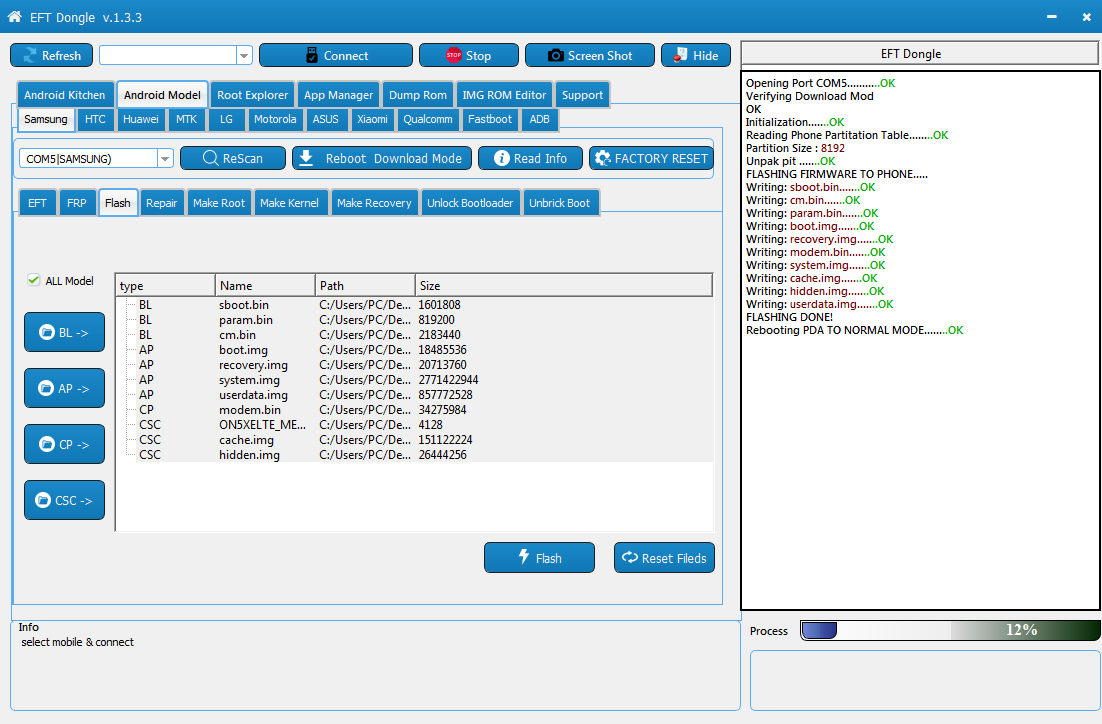Viewport: 1102px width, 724px height.
Task: Click the folder icon on CSC button
Action: tap(43, 500)
